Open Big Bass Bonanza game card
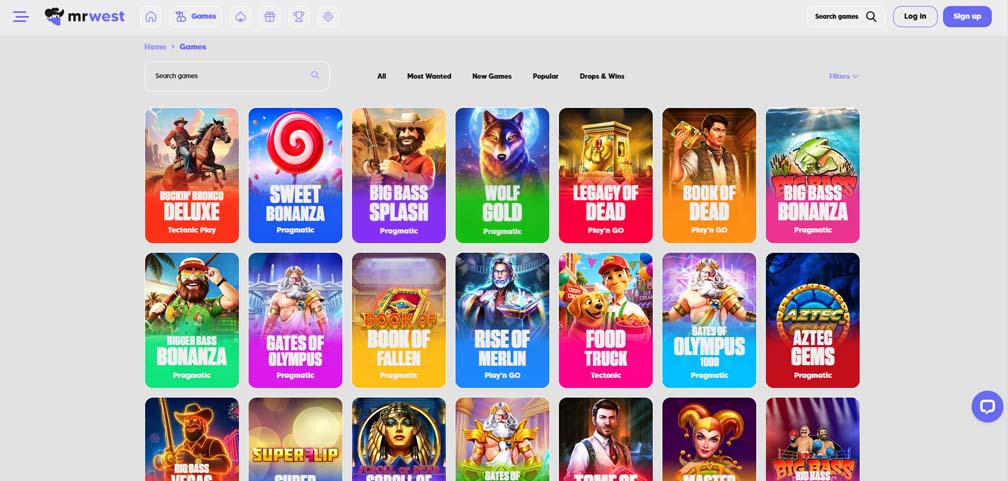Image resolution: width=1008 pixels, height=481 pixels. 813,176
